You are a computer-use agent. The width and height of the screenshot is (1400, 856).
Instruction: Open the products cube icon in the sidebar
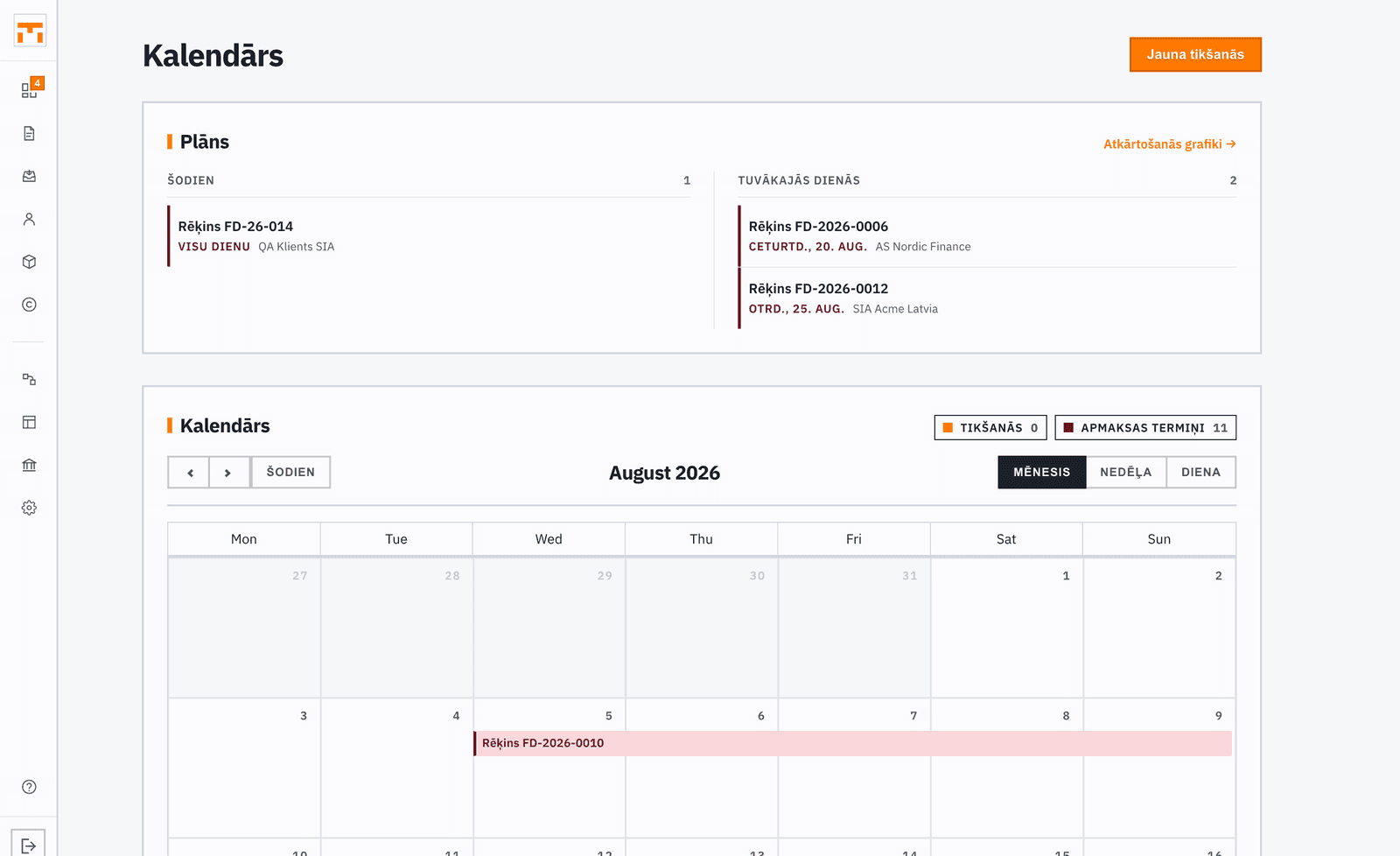coord(29,262)
